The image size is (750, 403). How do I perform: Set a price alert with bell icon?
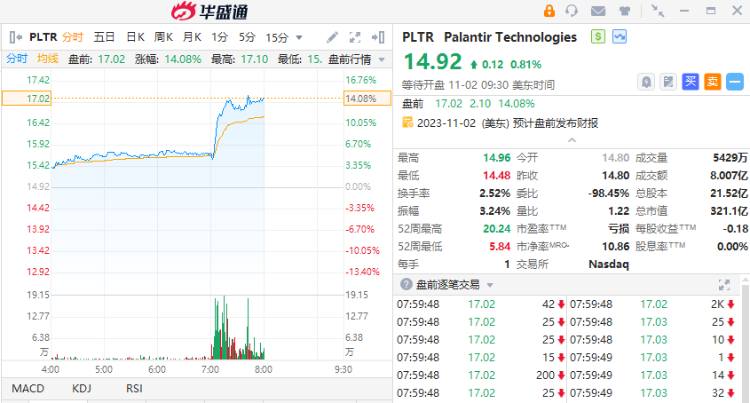[646, 81]
